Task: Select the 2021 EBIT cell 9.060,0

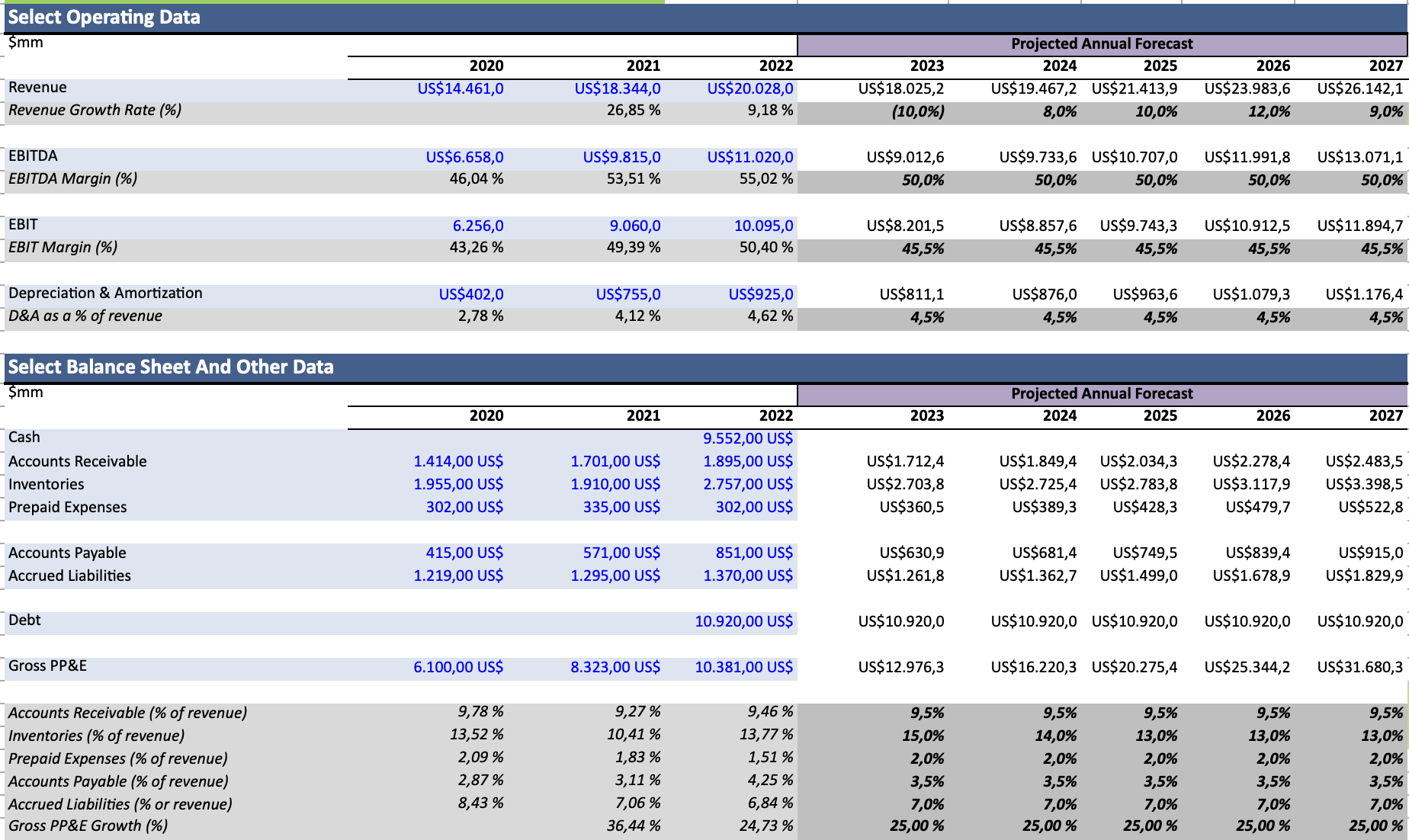Action: 634,226
